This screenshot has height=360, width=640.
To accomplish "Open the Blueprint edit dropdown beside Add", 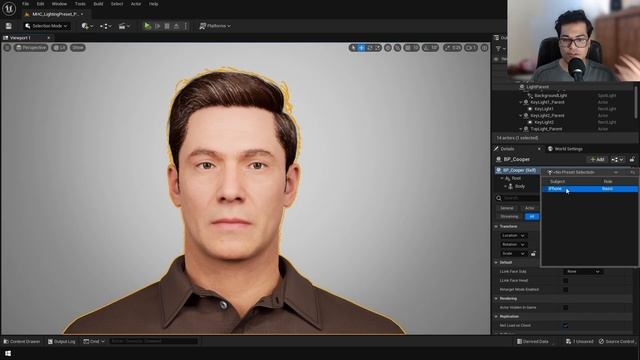I will 617,160.
